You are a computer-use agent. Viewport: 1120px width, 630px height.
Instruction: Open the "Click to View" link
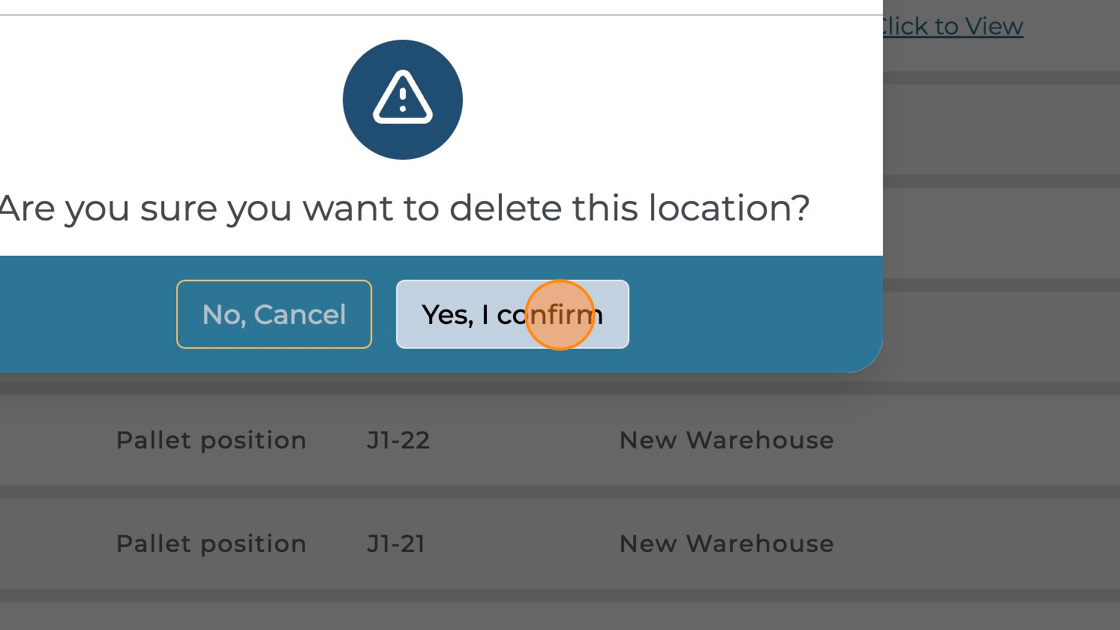click(x=950, y=26)
